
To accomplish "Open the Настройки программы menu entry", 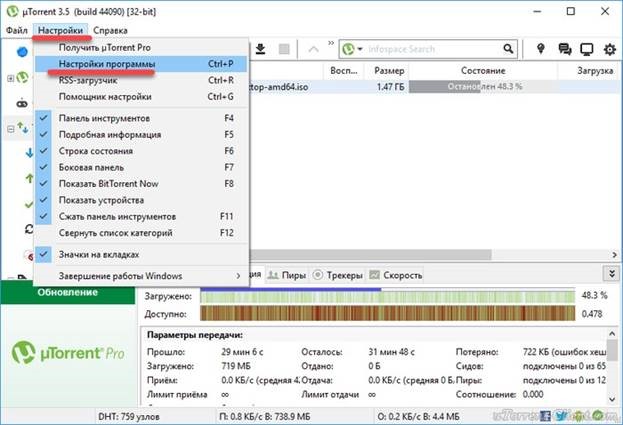I will [141, 64].
